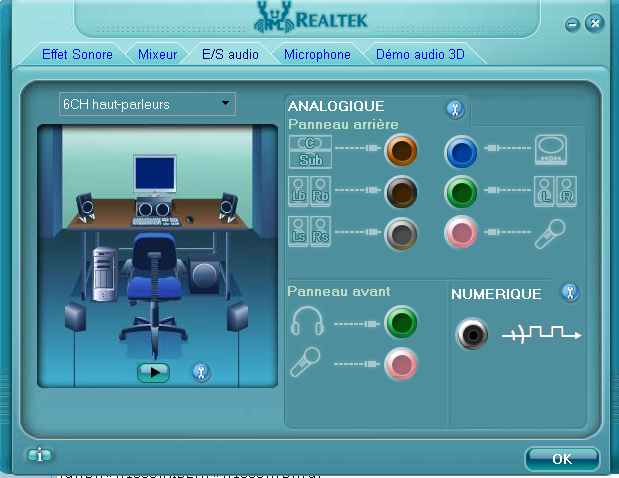
Task: Click the digital S/PDIF output jack
Action: (472, 335)
